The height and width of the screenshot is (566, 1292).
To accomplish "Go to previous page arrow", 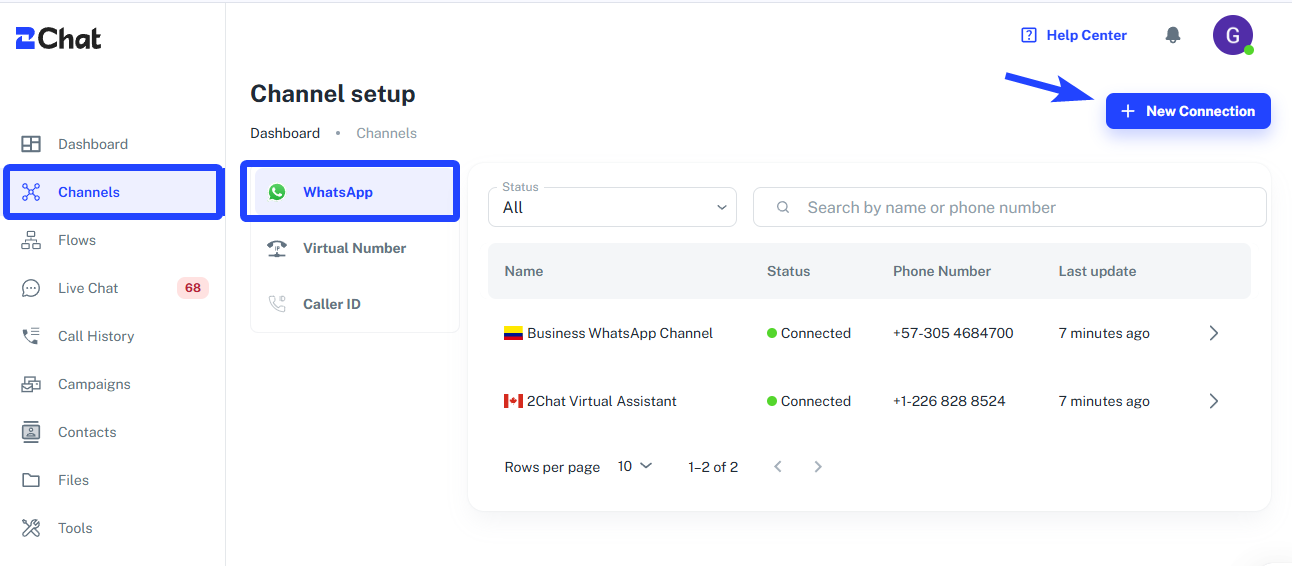I will point(778,466).
